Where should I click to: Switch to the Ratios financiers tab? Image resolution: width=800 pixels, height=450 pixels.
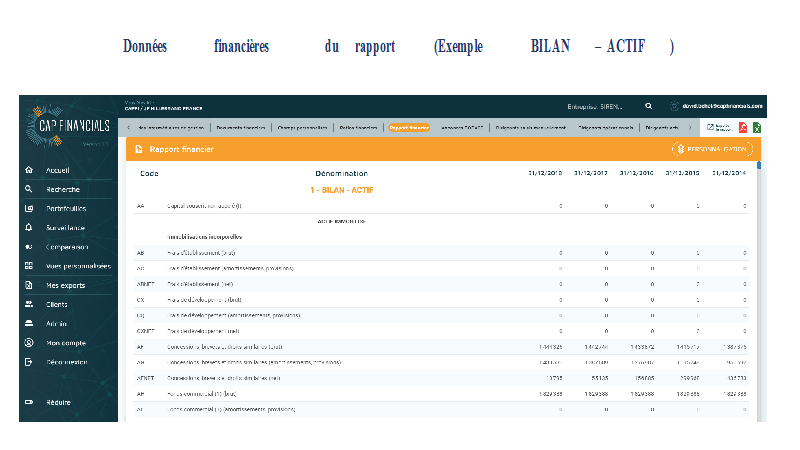[x=358, y=128]
